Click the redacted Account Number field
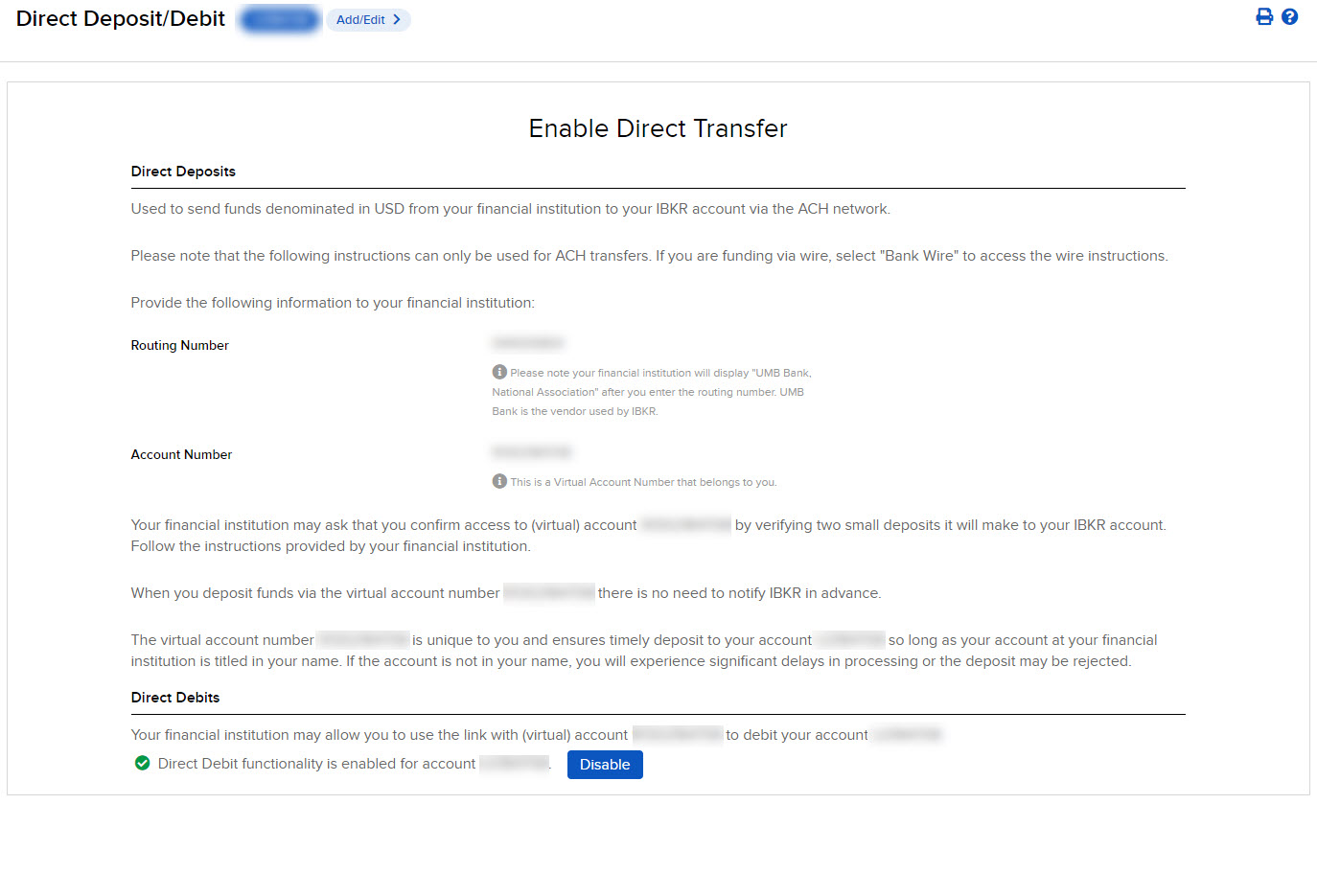The image size is (1317, 896). point(532,451)
